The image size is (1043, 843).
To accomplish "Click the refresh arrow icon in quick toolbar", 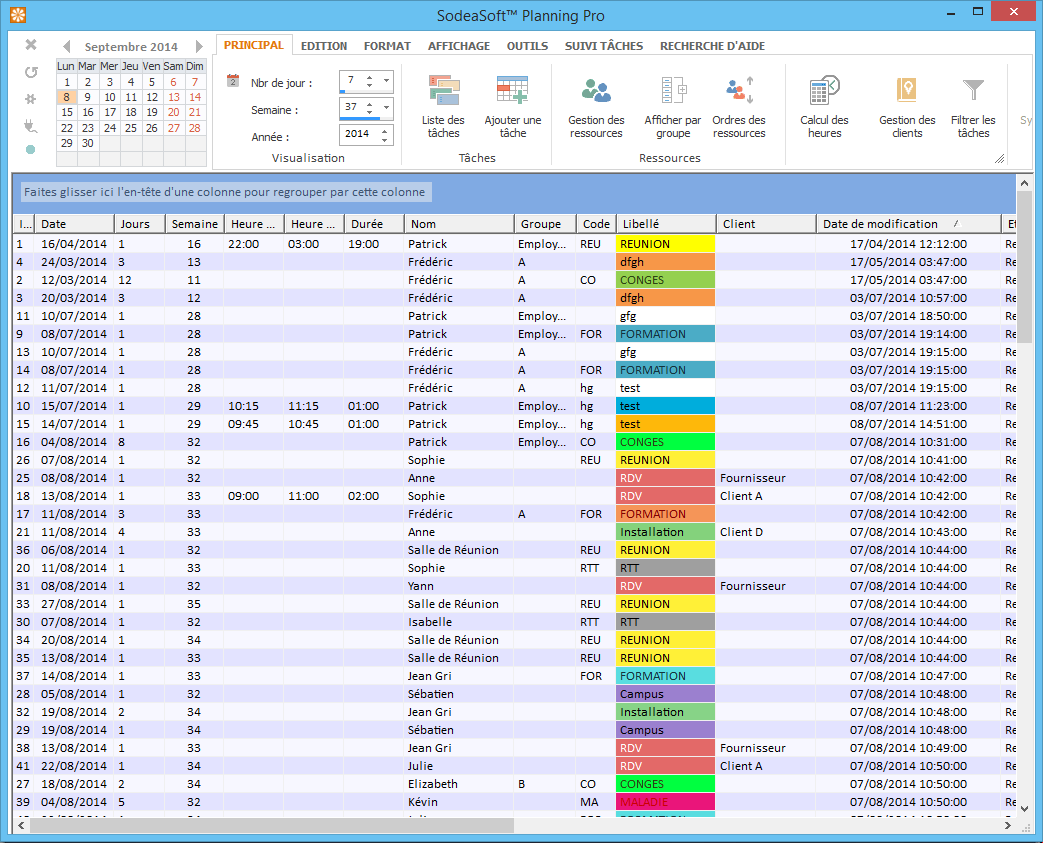I will click(31, 72).
